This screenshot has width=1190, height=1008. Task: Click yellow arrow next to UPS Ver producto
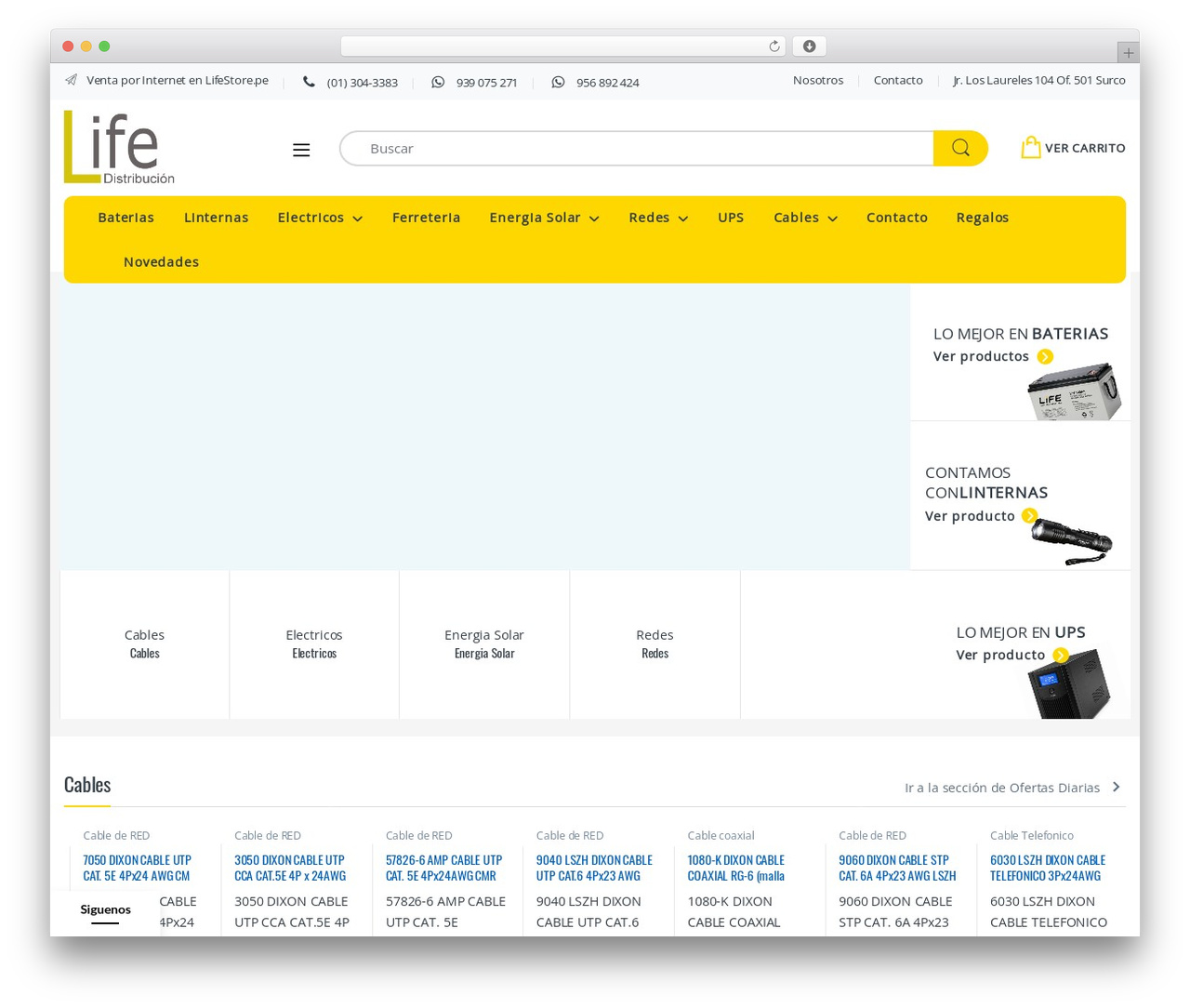coord(1060,655)
